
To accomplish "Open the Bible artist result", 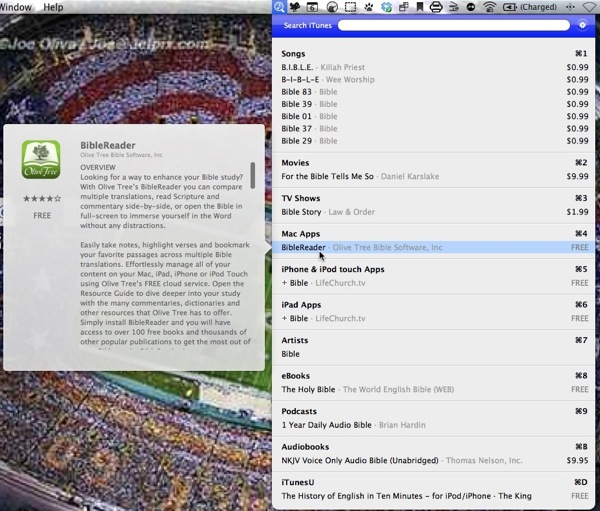I will point(434,354).
